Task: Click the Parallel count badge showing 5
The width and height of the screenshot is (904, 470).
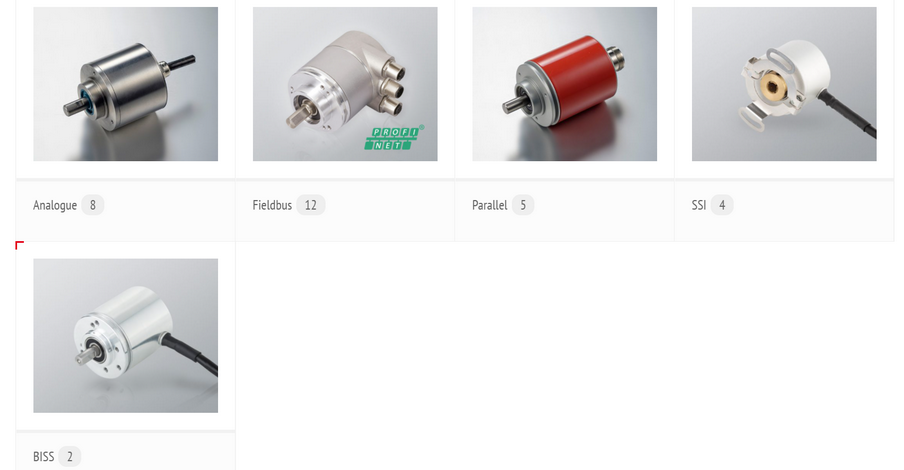Action: pyautogui.click(x=523, y=205)
